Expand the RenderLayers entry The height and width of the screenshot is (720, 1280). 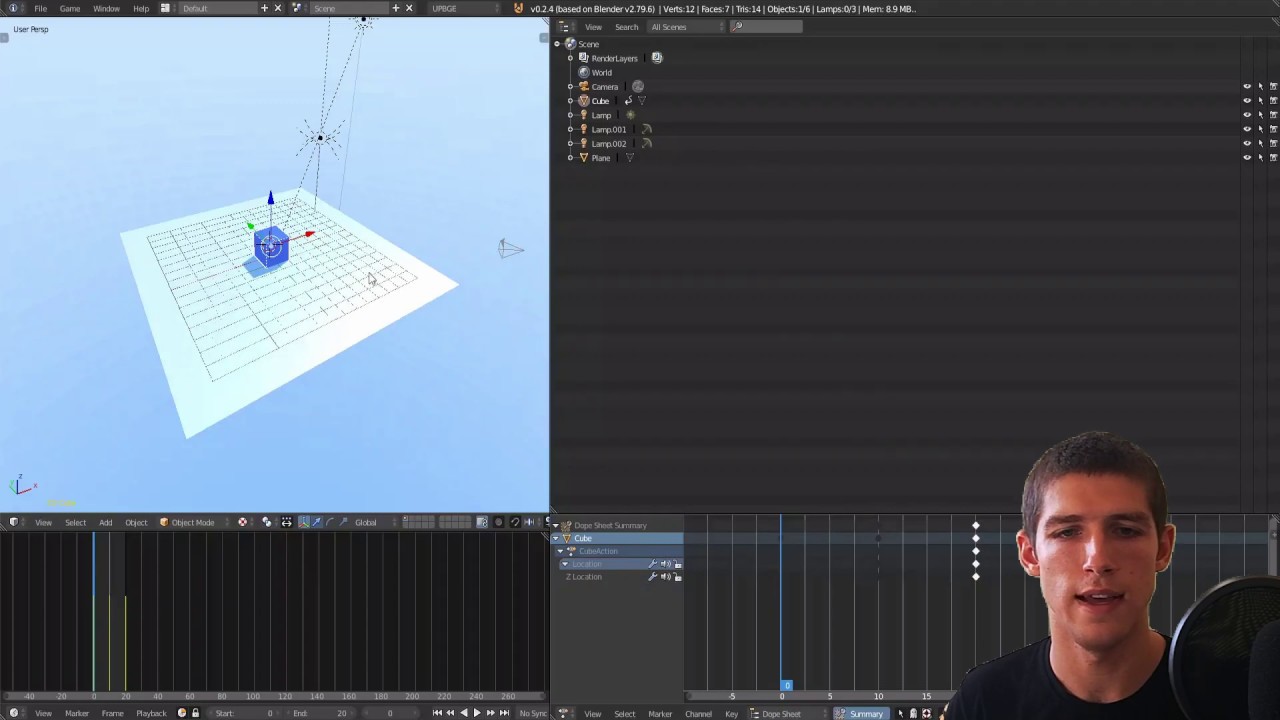(x=570, y=58)
